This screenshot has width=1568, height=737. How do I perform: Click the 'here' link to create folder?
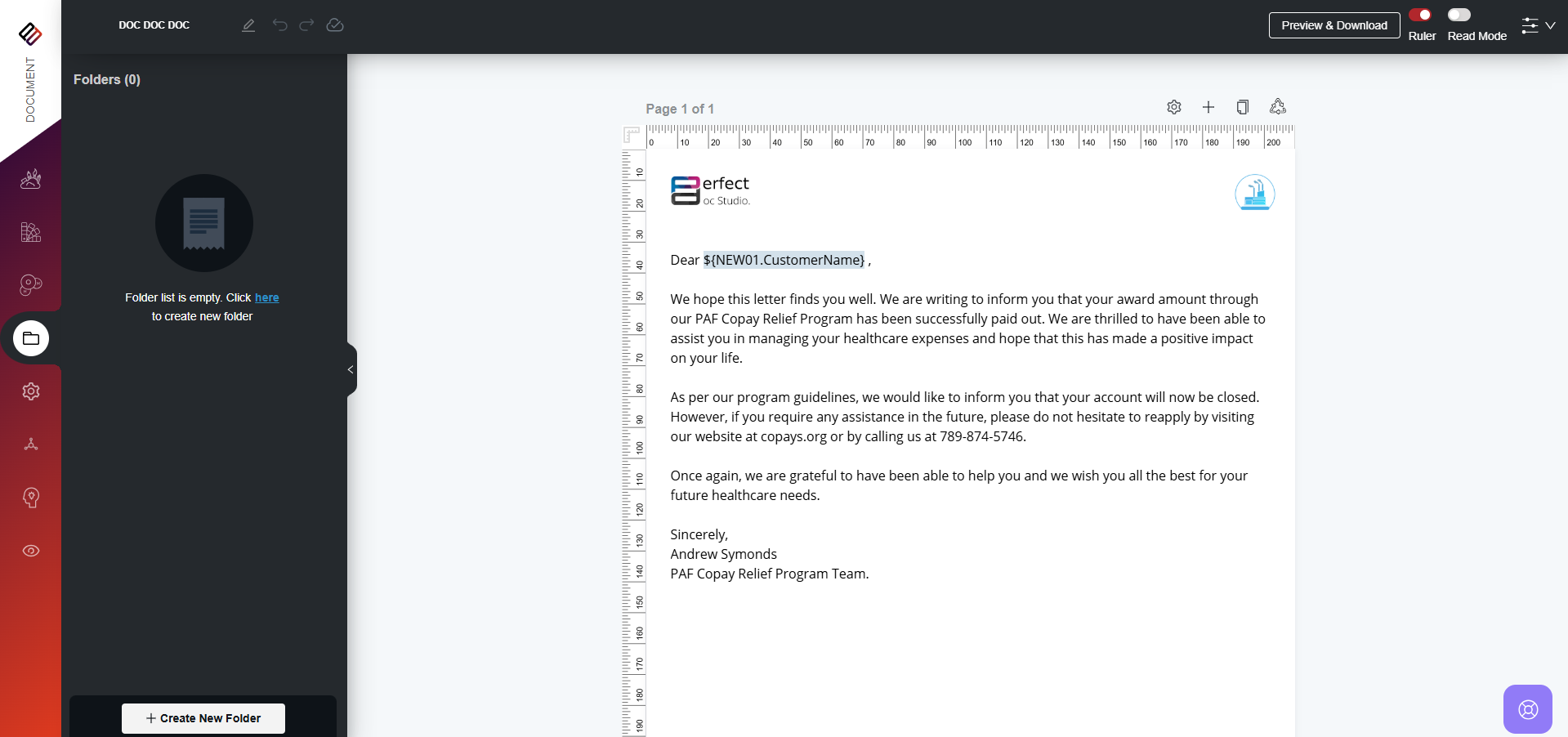[266, 297]
